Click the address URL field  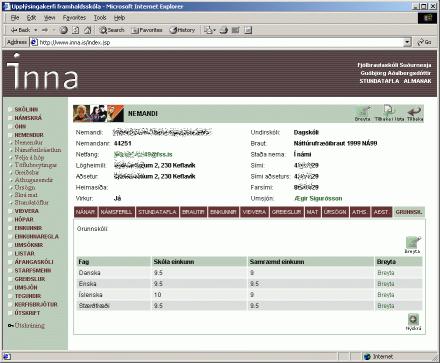220,42
